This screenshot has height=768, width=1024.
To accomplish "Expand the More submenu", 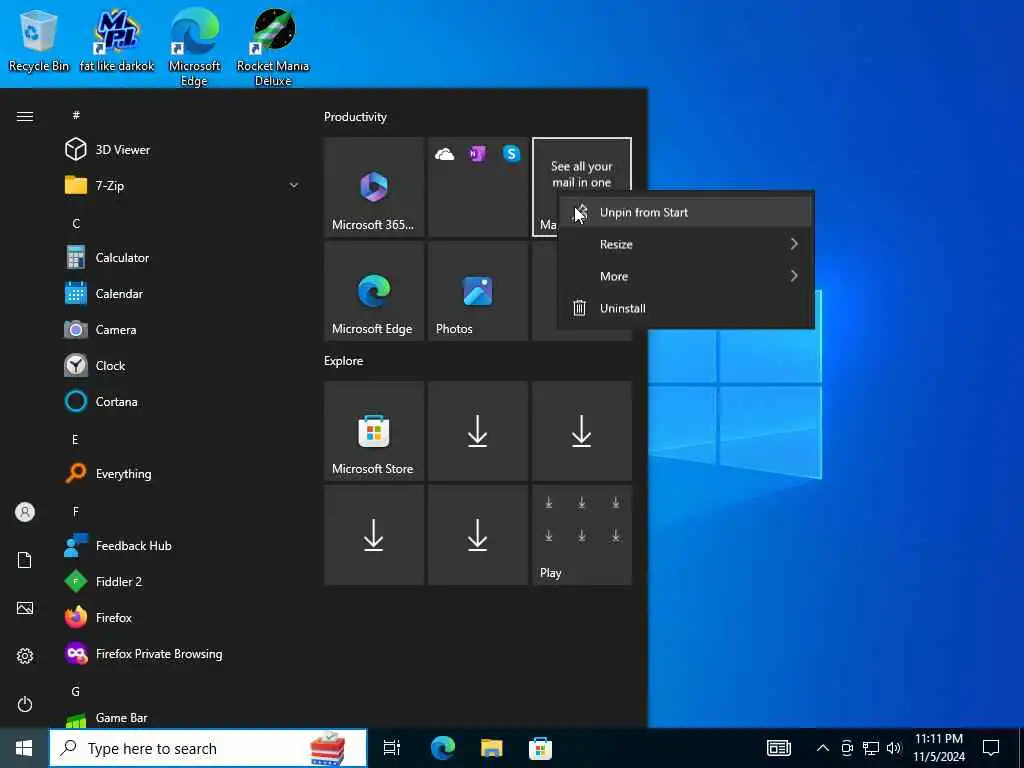I will [685, 276].
